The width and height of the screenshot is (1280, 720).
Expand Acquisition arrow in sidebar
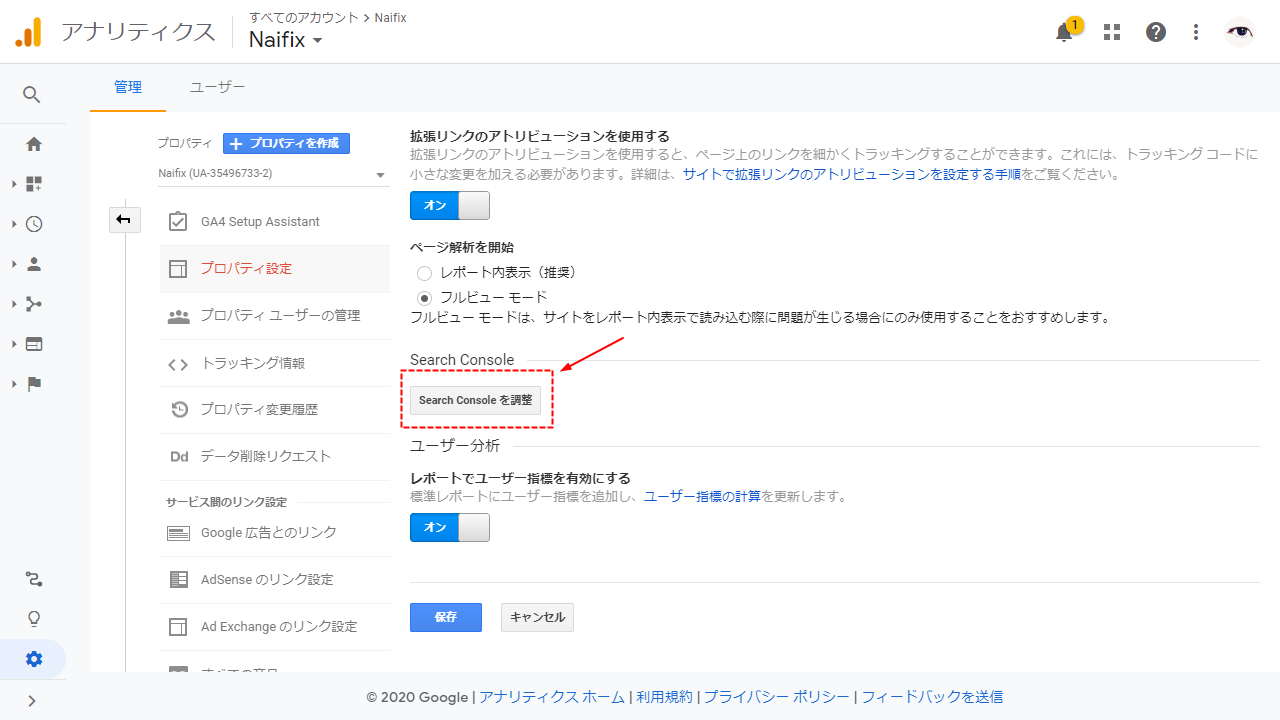[x=14, y=304]
